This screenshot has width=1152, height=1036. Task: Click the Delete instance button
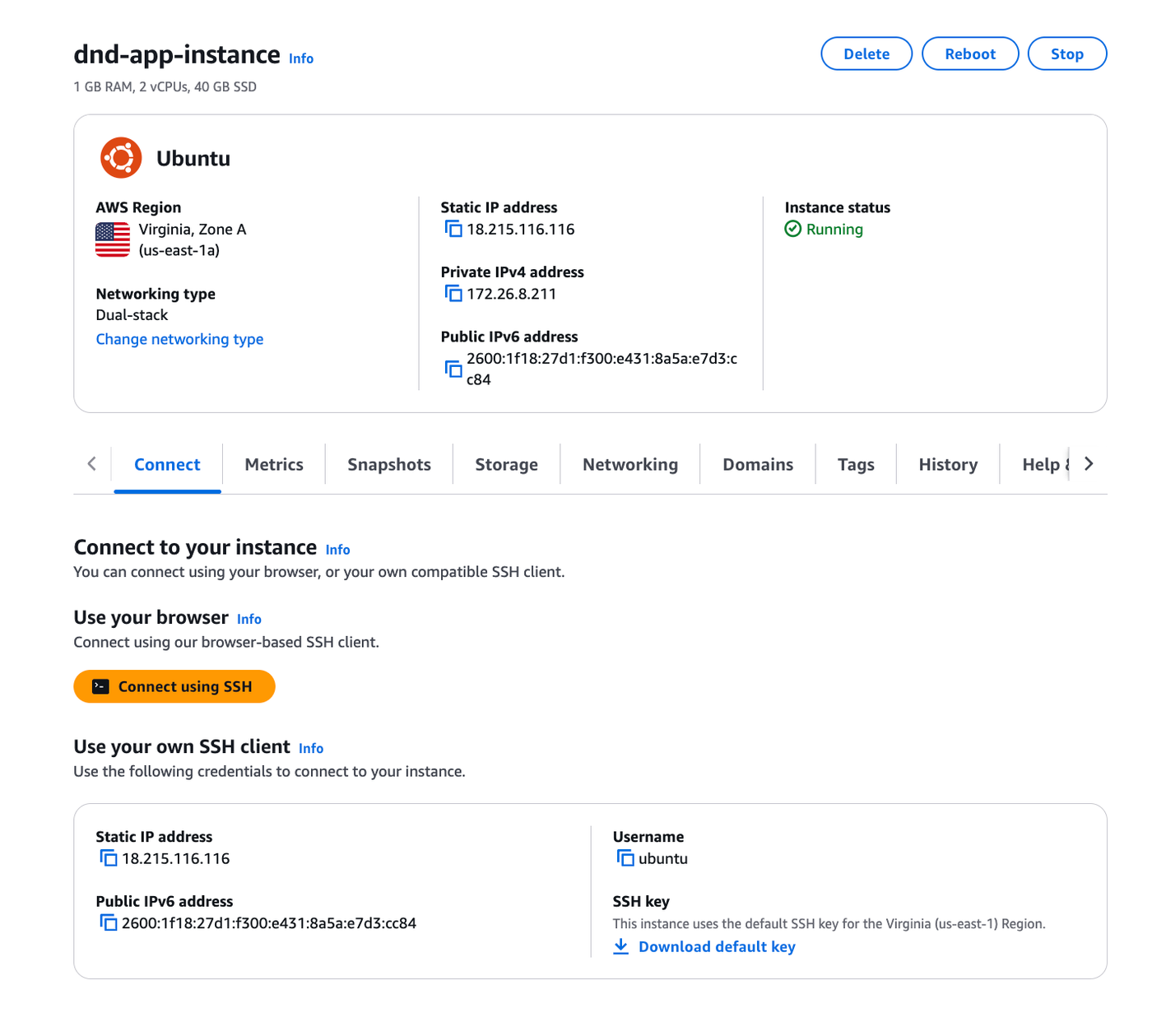[866, 54]
